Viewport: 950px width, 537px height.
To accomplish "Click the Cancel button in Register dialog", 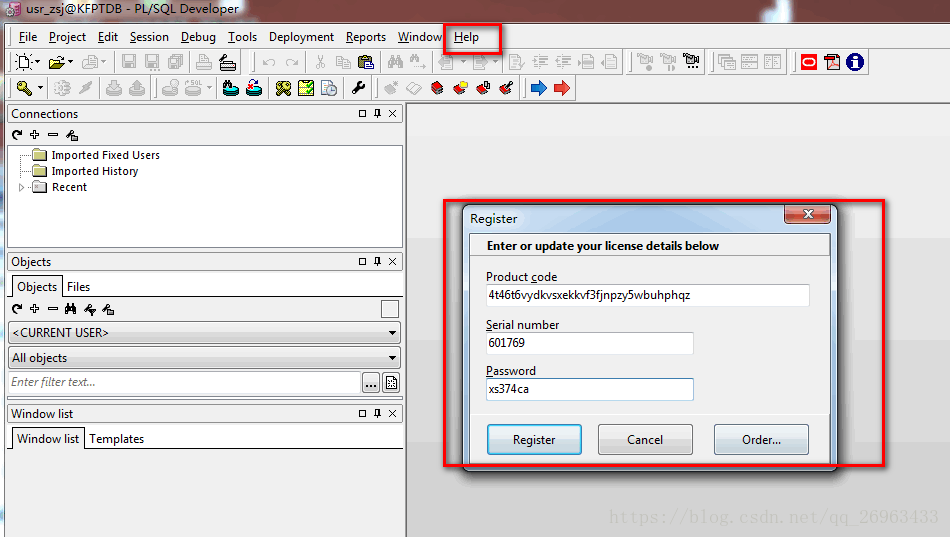I will 645,439.
